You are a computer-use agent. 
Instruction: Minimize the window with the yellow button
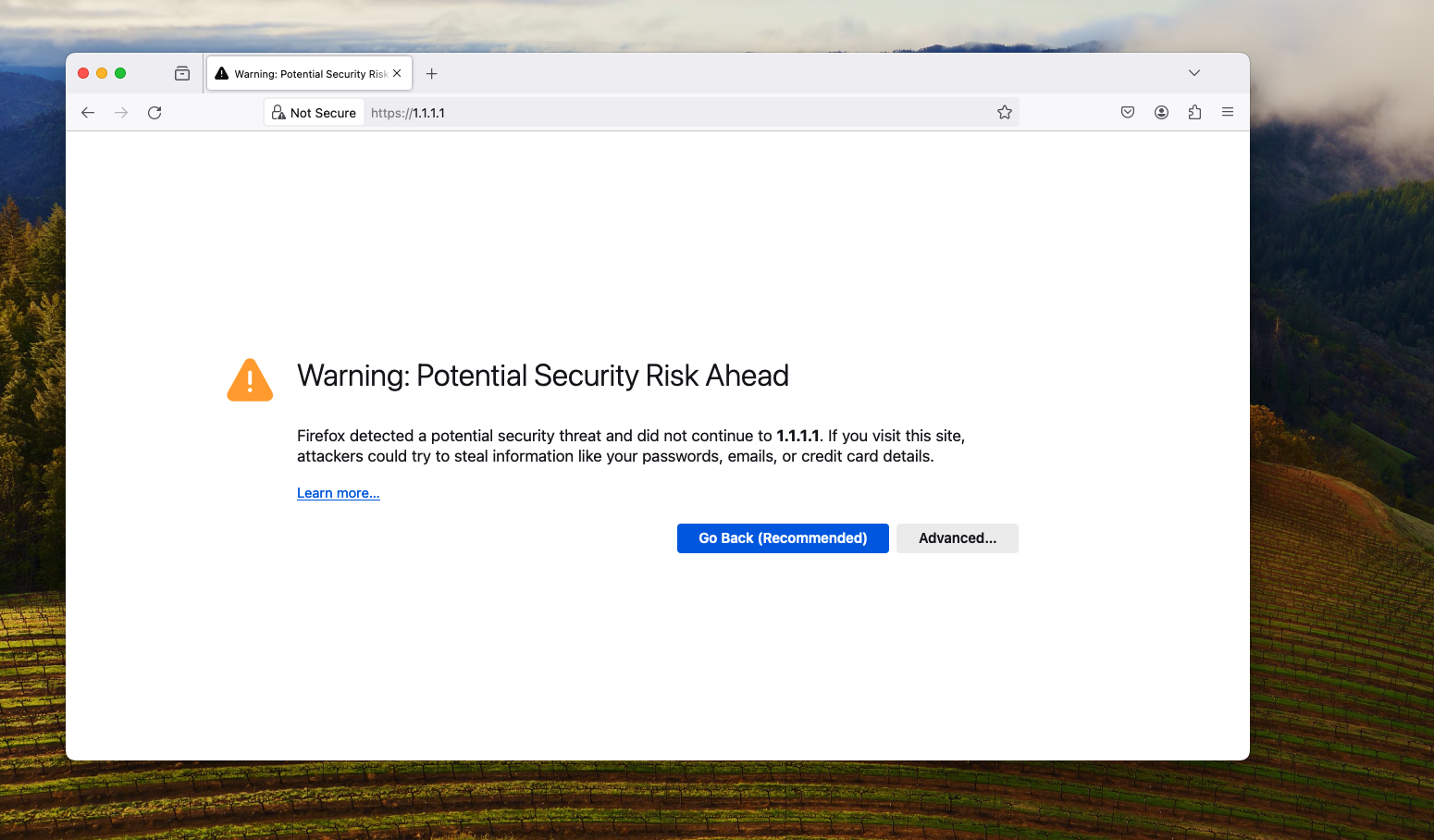102,73
